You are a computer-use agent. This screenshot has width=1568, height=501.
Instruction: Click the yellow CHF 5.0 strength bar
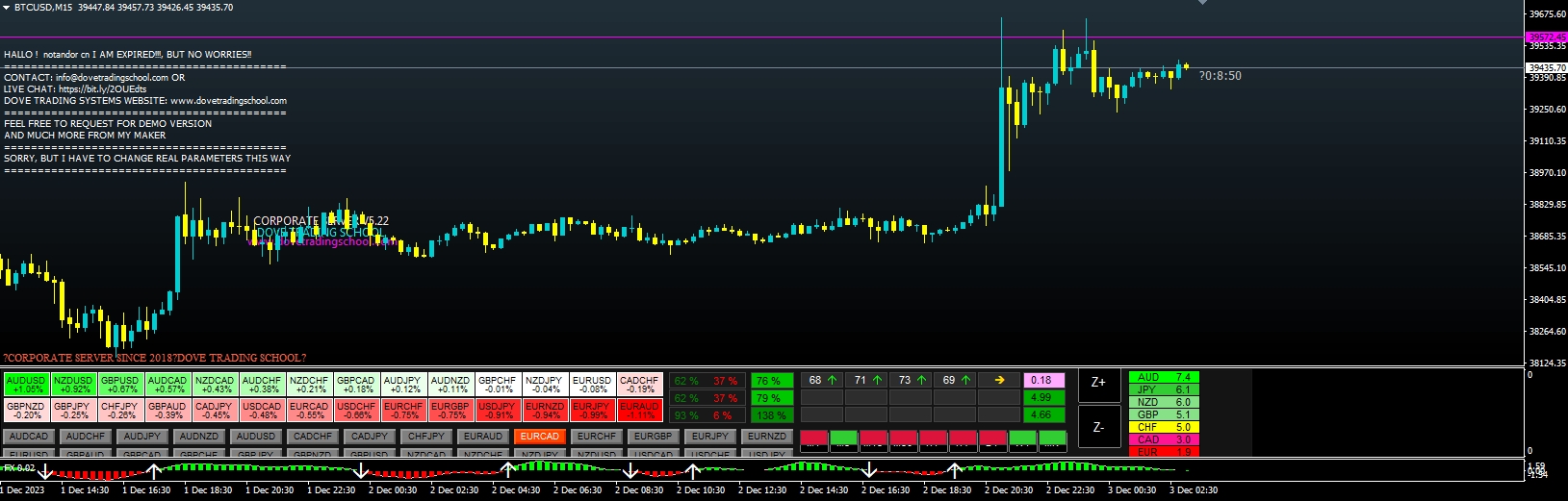(1163, 427)
